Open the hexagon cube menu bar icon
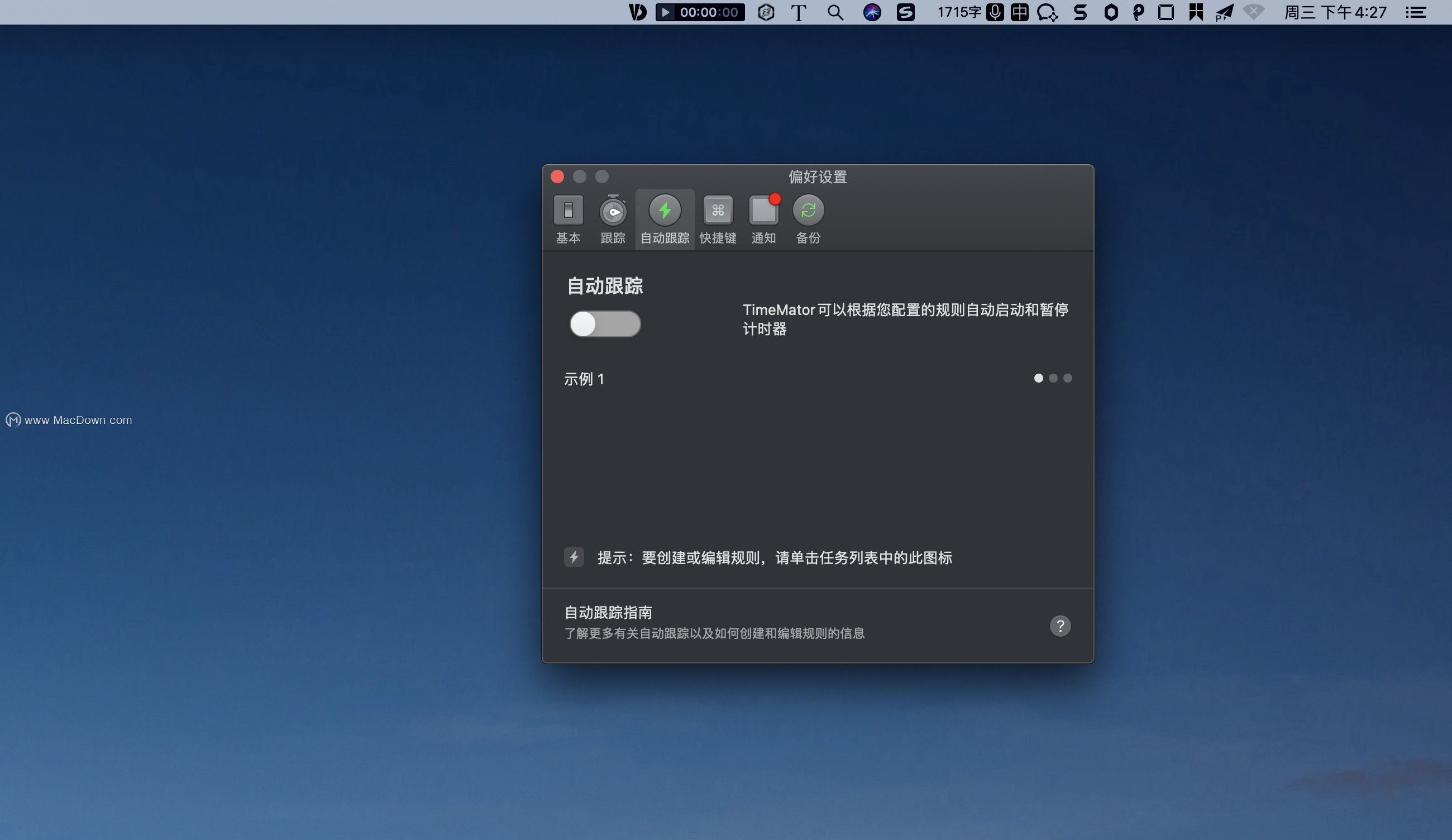Image resolution: width=1452 pixels, height=840 pixels. pos(766,12)
